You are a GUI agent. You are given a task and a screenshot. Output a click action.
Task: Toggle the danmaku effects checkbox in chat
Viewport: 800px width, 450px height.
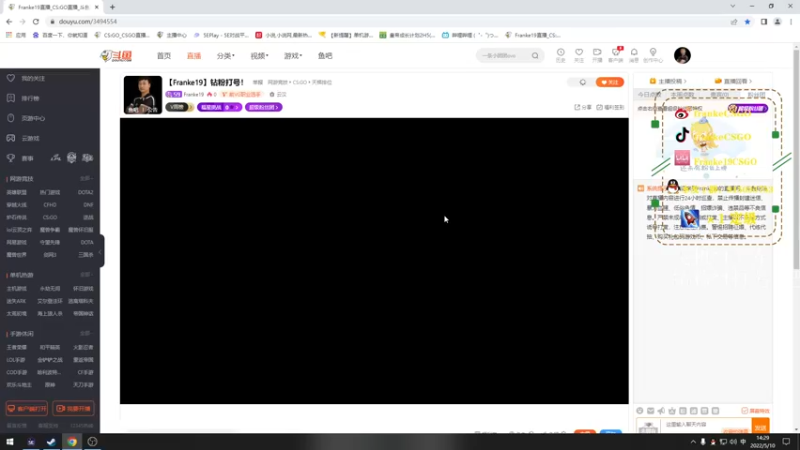[744, 411]
